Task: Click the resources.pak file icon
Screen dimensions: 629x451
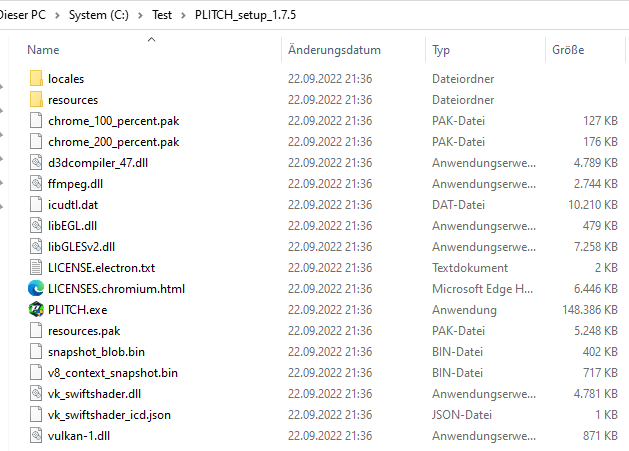Action: point(36,330)
